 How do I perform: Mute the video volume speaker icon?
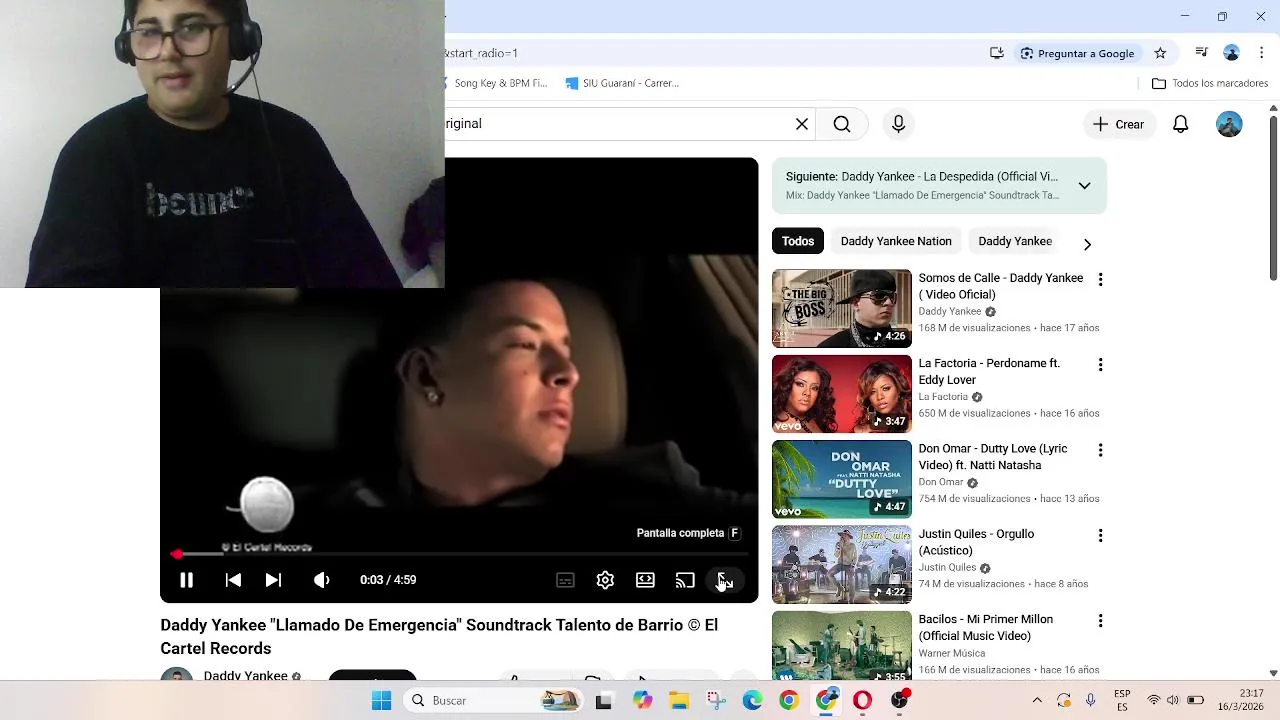pyautogui.click(x=321, y=580)
